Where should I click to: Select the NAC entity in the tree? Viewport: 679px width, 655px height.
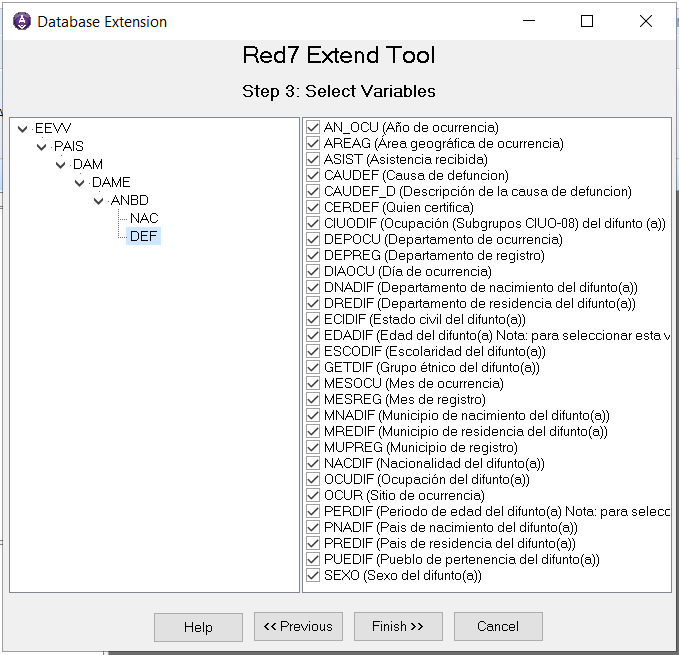point(144,218)
